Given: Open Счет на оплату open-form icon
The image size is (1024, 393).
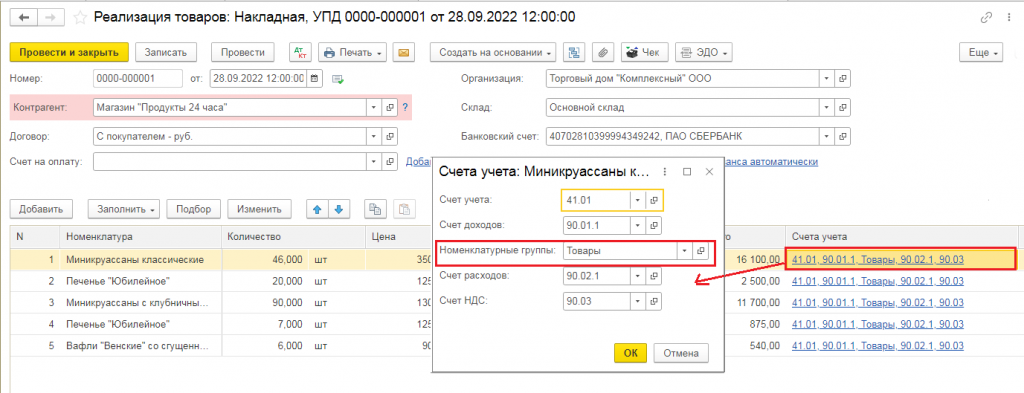Looking at the screenshot, I should [389, 161].
